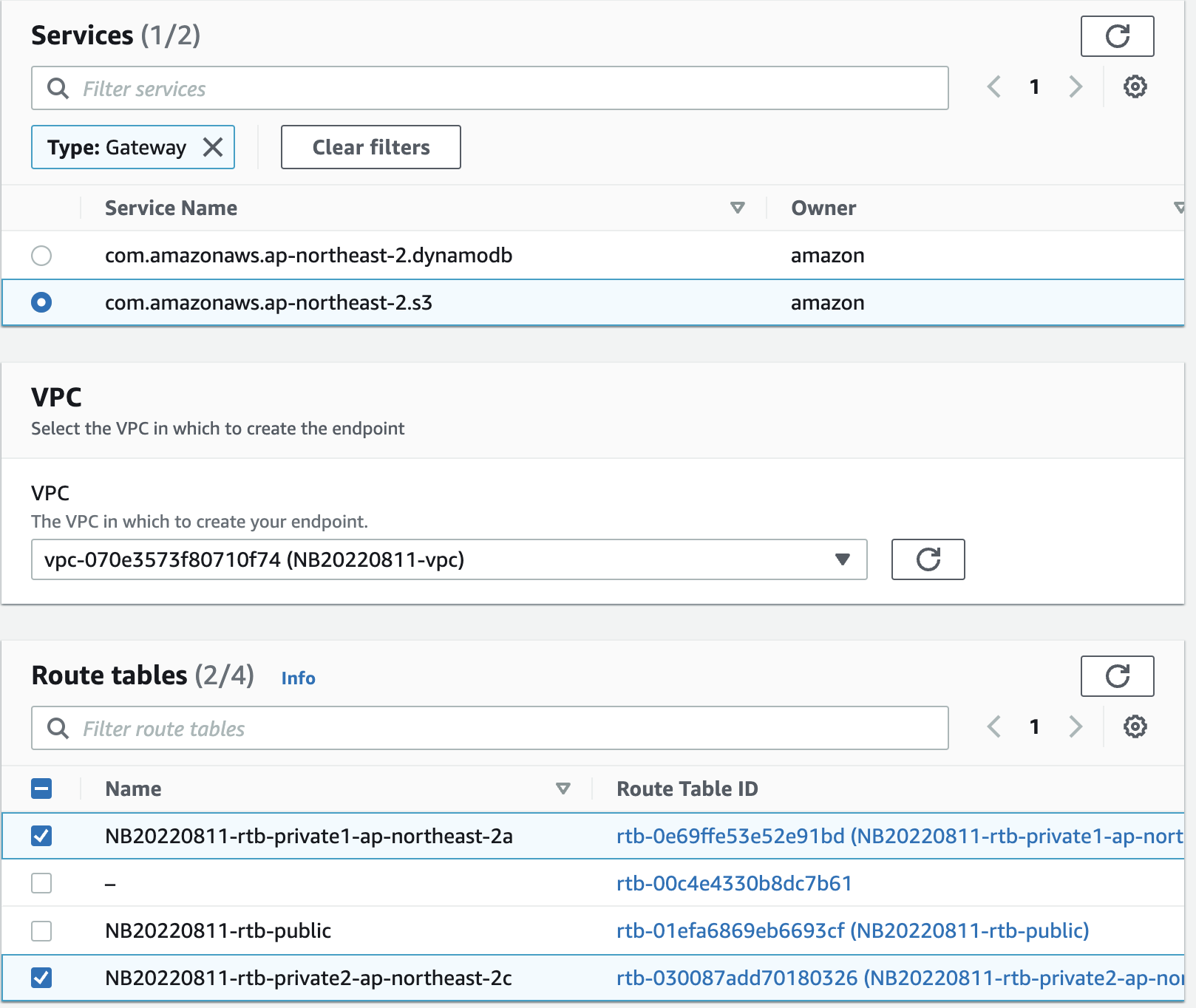1196x1008 pixels.
Task: Click page number 1 in Route tables pagination
Action: (x=1035, y=727)
